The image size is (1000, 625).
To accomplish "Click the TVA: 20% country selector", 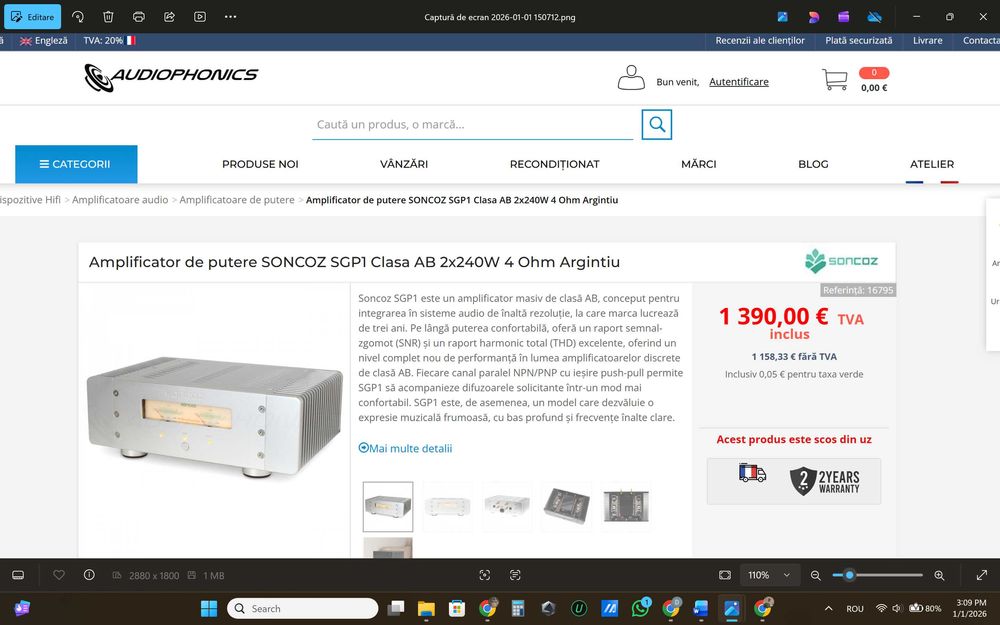I will coord(109,40).
